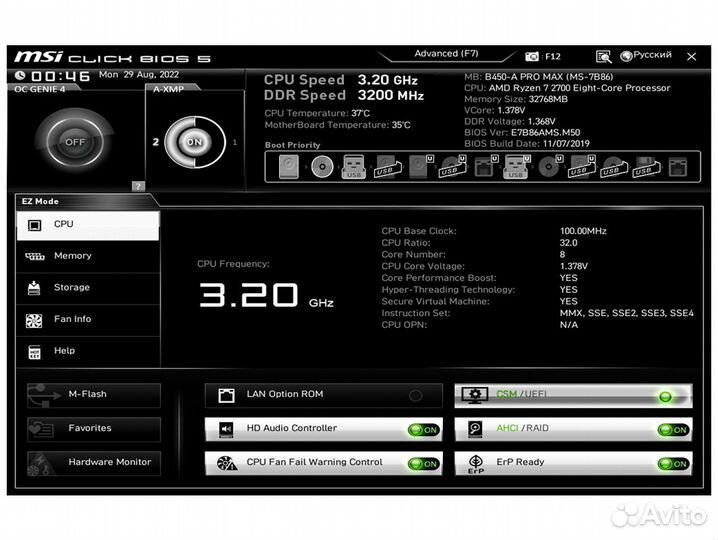Open the Favorites menu

[94, 429]
